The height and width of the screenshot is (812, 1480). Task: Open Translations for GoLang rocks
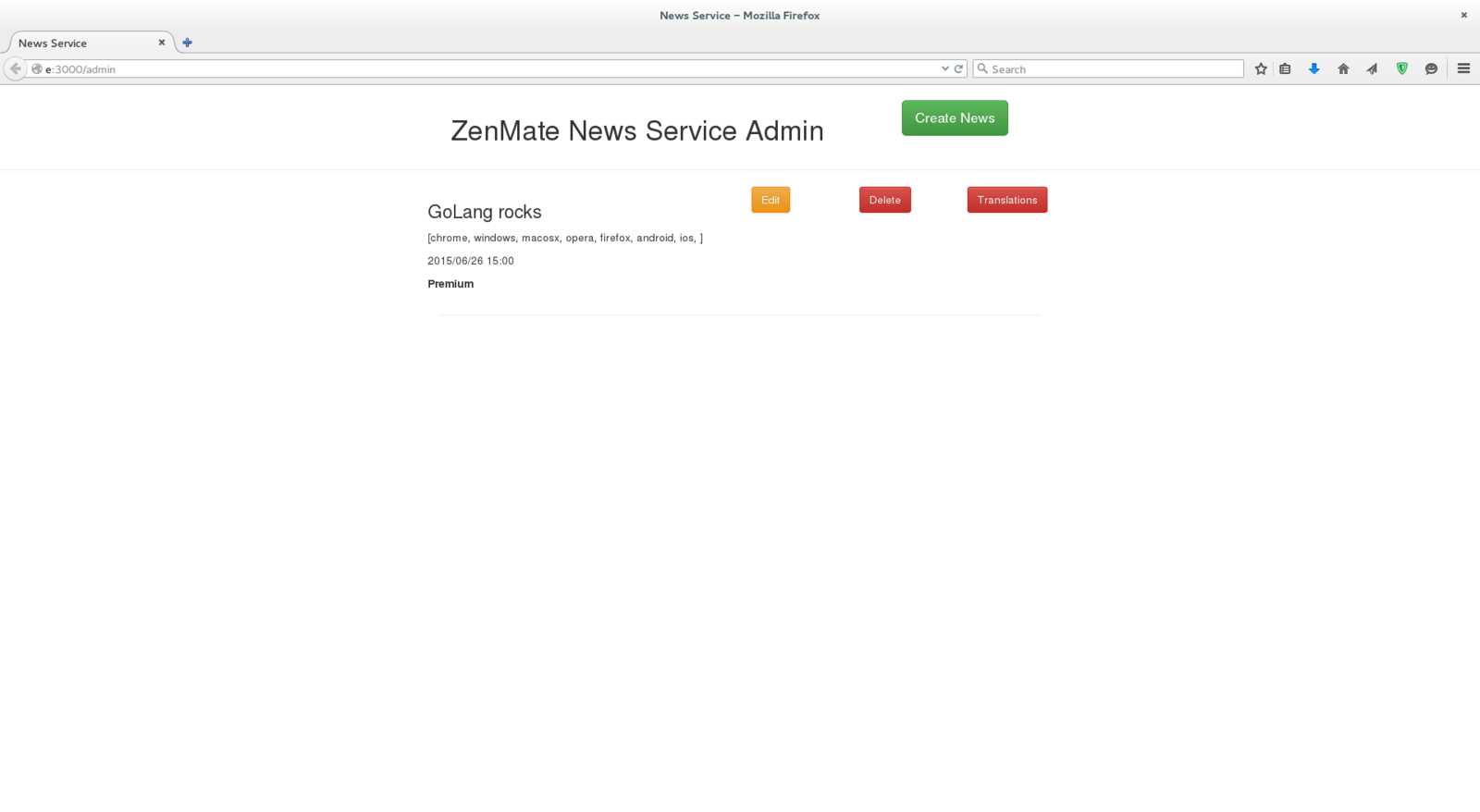(1007, 200)
